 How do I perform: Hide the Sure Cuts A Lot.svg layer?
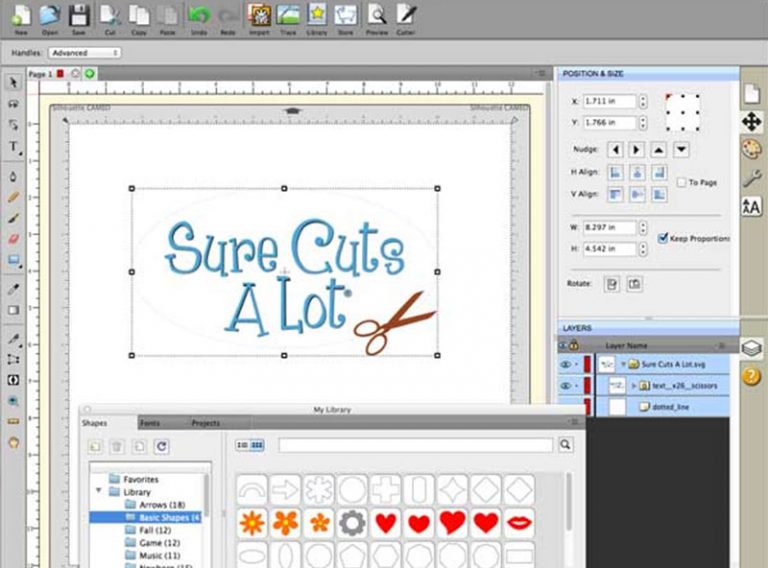pos(567,365)
